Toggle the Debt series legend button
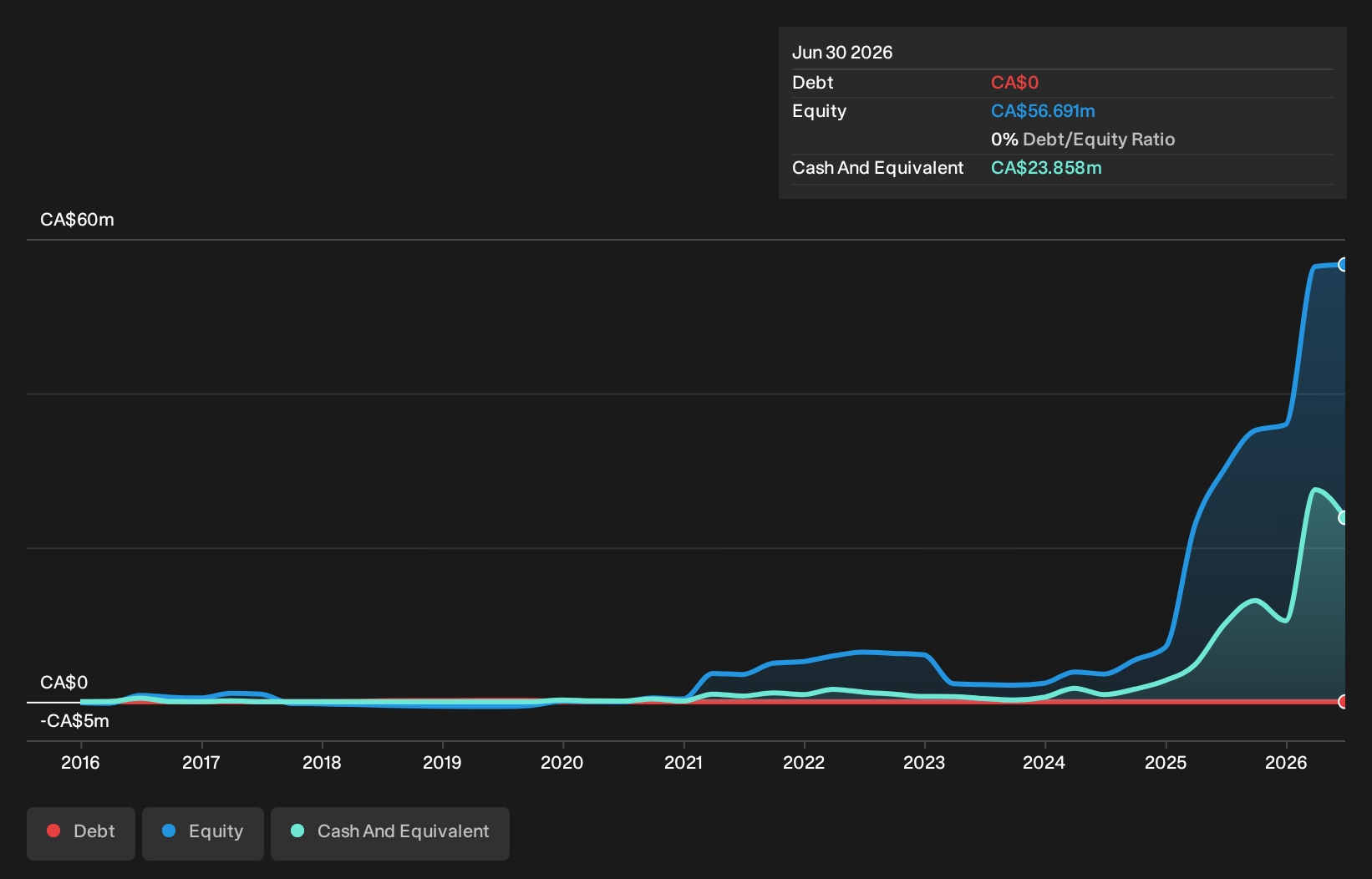 pos(81,833)
